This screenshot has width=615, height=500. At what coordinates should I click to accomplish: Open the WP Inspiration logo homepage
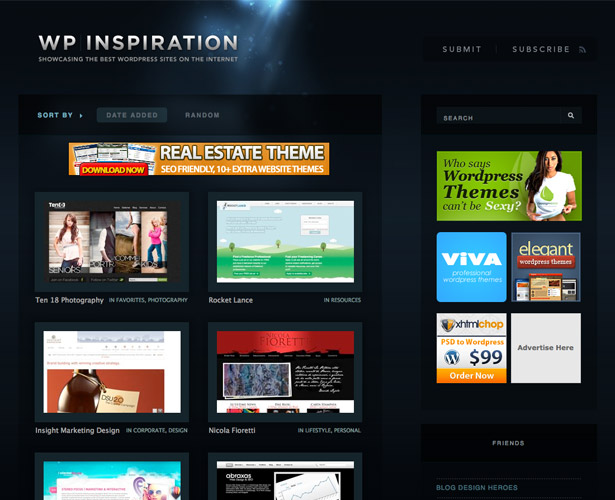point(138,48)
